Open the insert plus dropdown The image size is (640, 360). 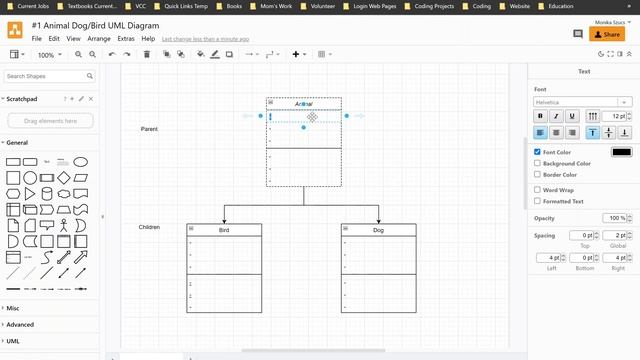coord(299,54)
